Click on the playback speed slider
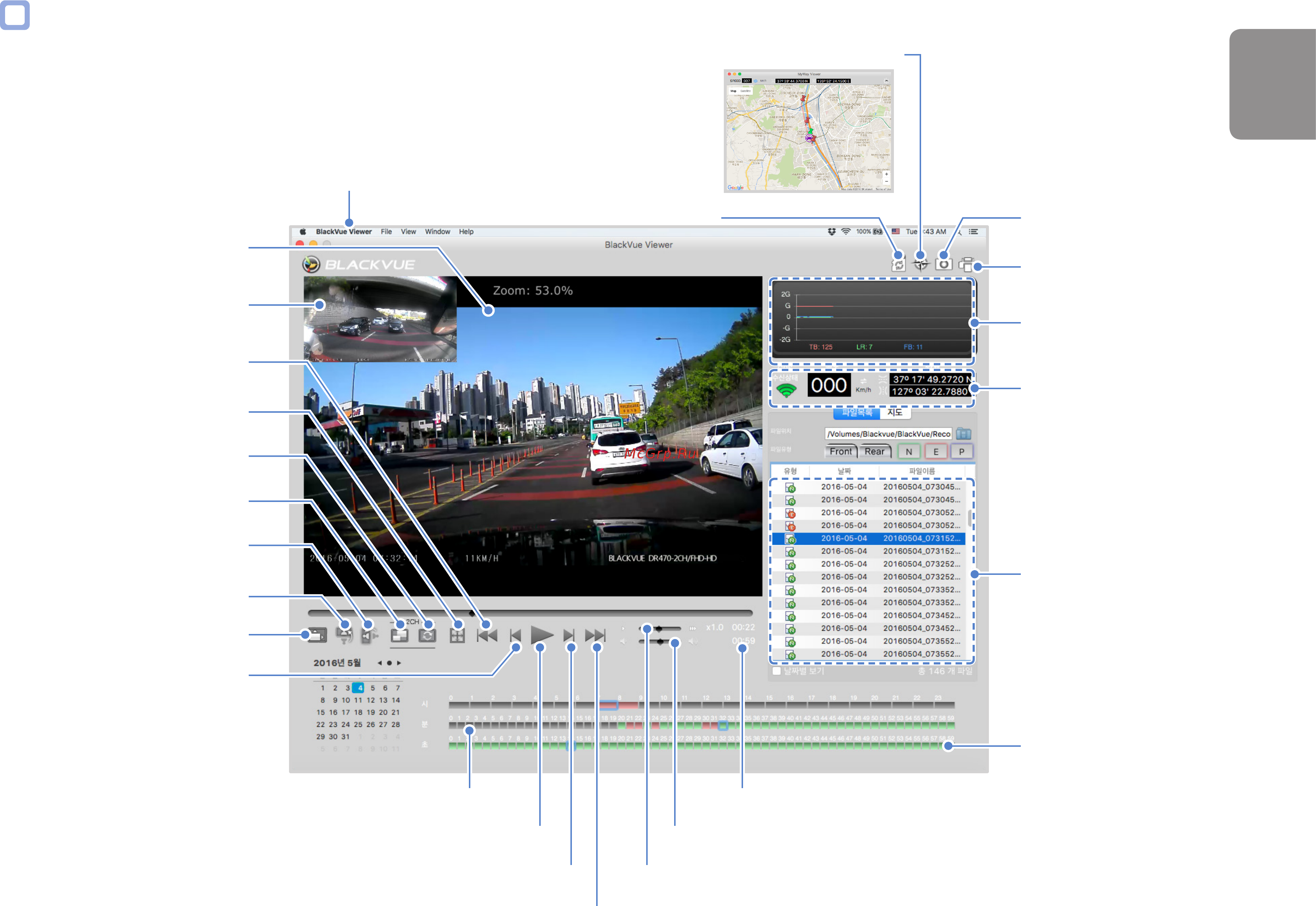Viewport: 1316px width, 906px height. pyautogui.click(x=659, y=629)
